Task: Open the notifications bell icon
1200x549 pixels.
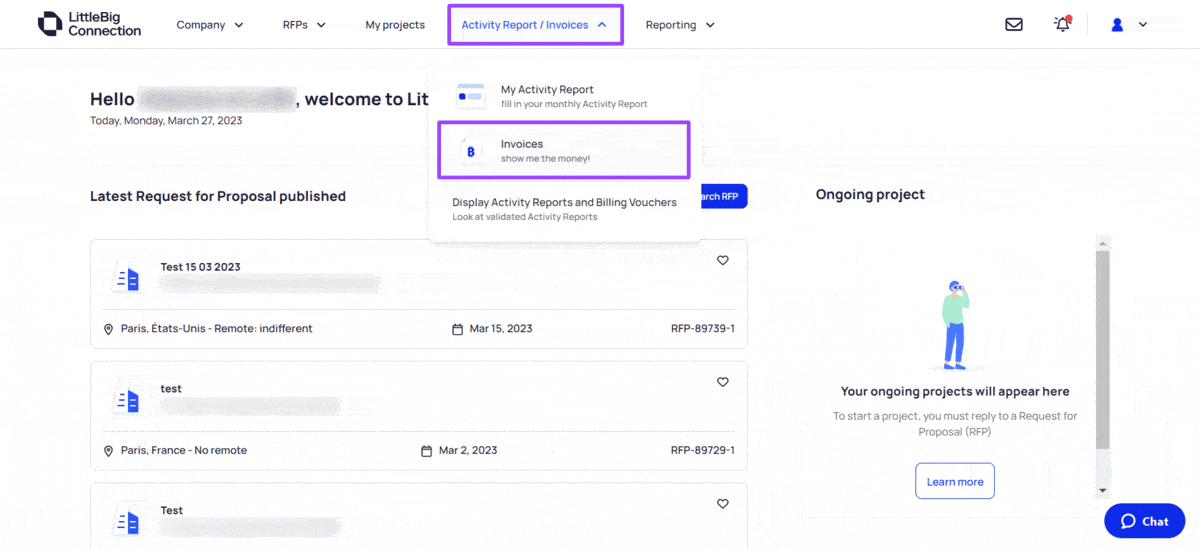Action: pos(1062,24)
